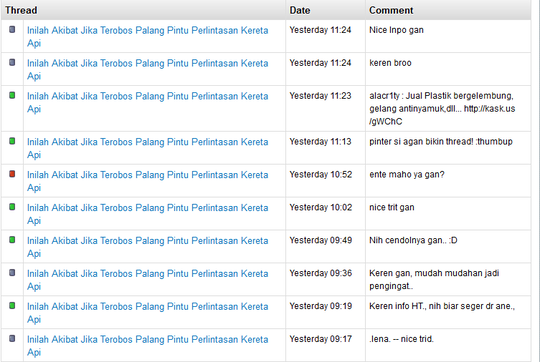Click the green icon beside 'nice trit gan'
The width and height of the screenshot is (540, 362).
pyautogui.click(x=12, y=207)
